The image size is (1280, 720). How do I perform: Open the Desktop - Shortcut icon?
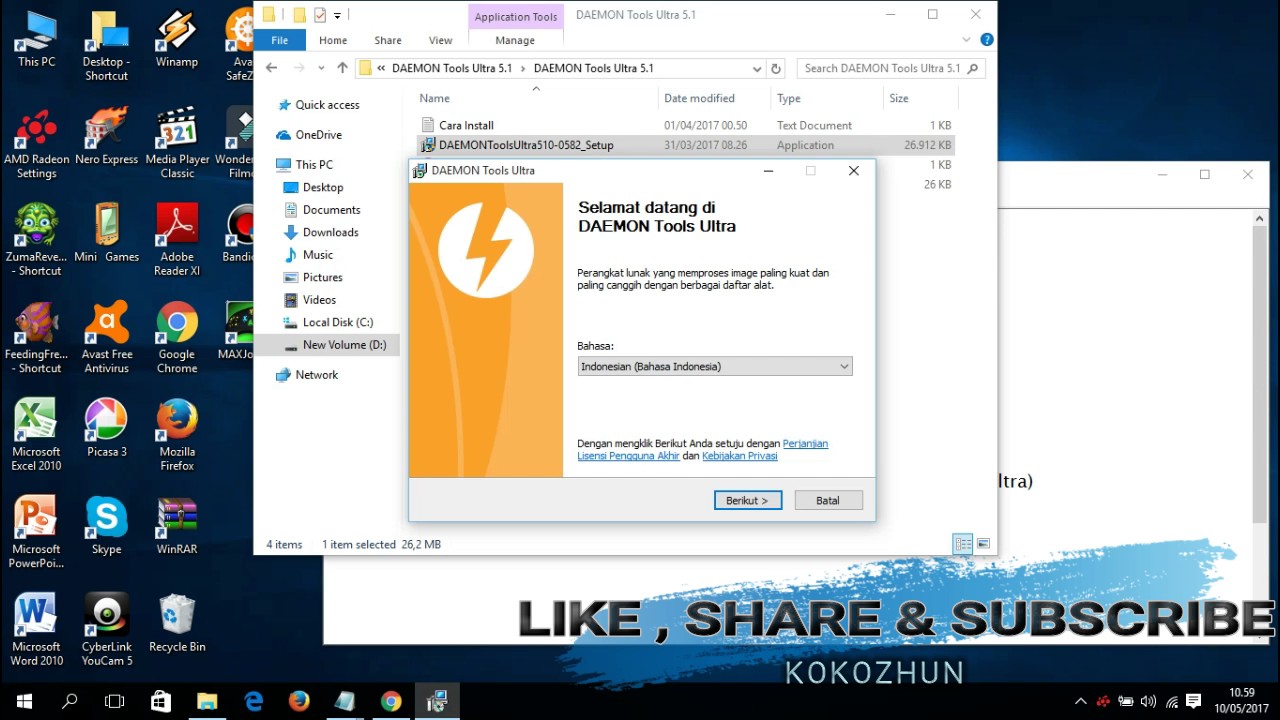point(107,46)
